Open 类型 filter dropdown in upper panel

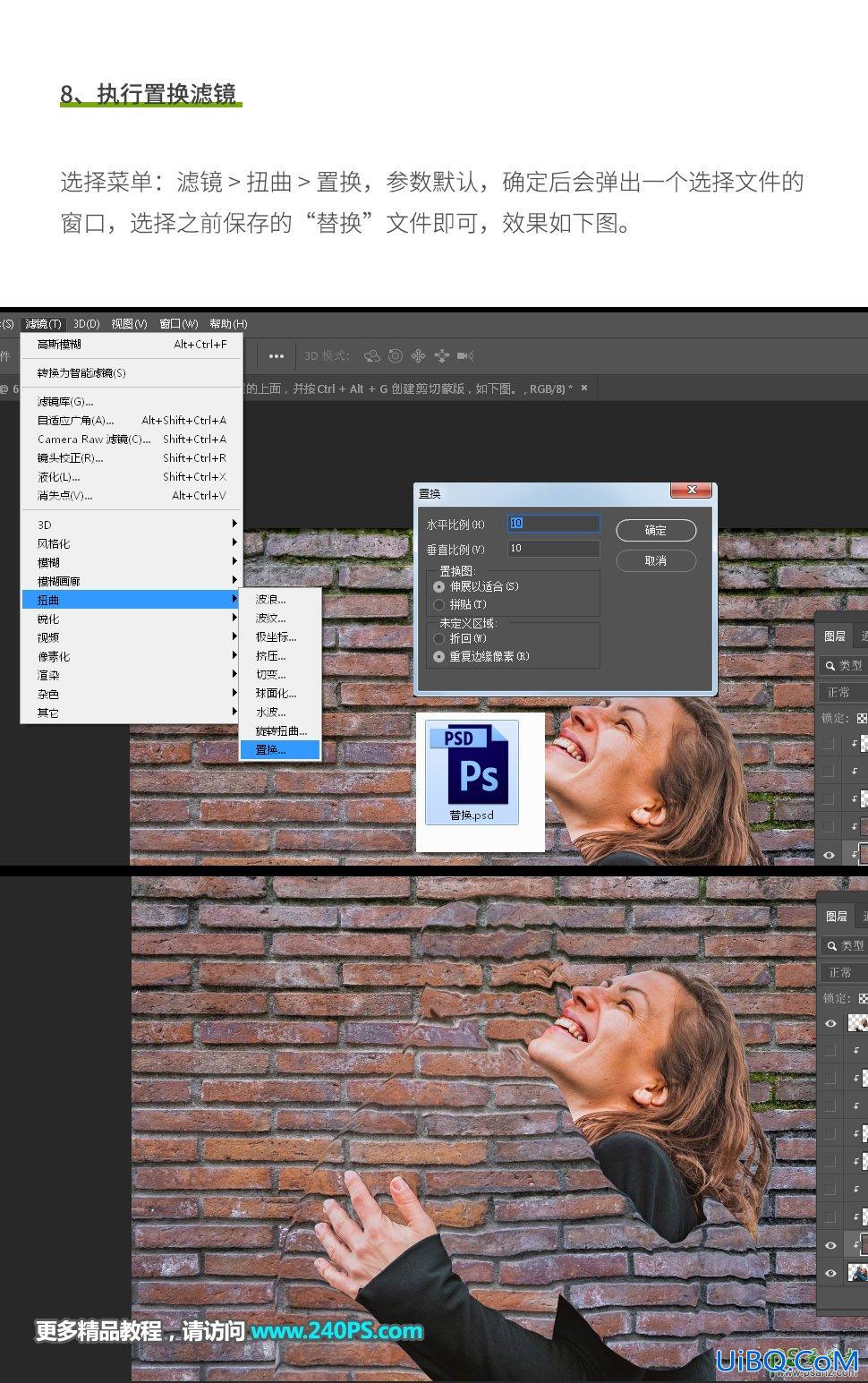tap(845, 665)
